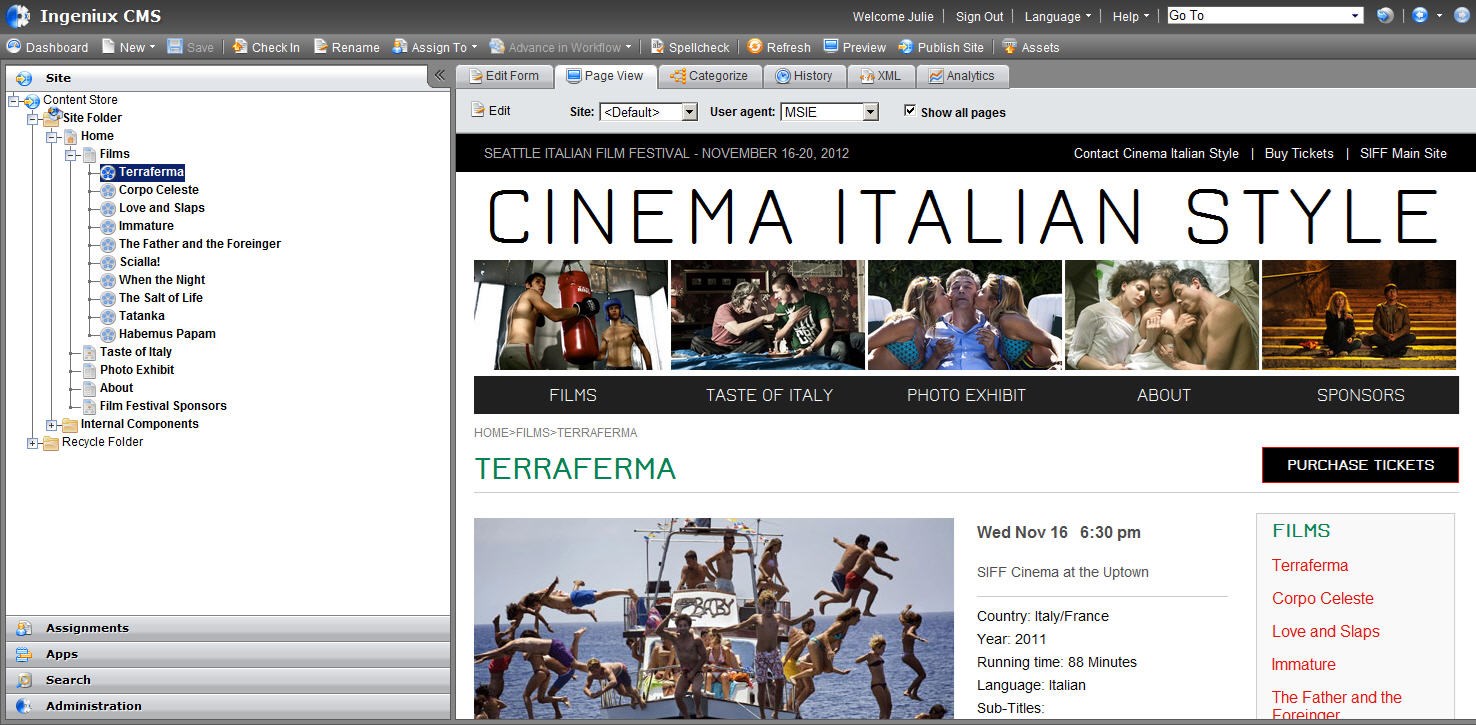The image size is (1476, 725).
Task: Click the boxing scene banner thumbnail
Action: coord(571,315)
